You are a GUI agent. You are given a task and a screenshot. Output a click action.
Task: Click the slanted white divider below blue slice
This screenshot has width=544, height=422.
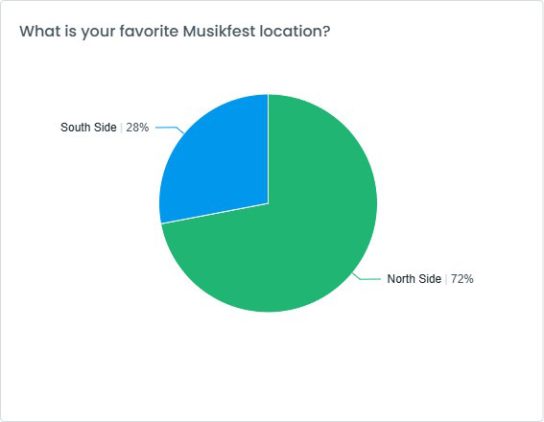pos(215,213)
